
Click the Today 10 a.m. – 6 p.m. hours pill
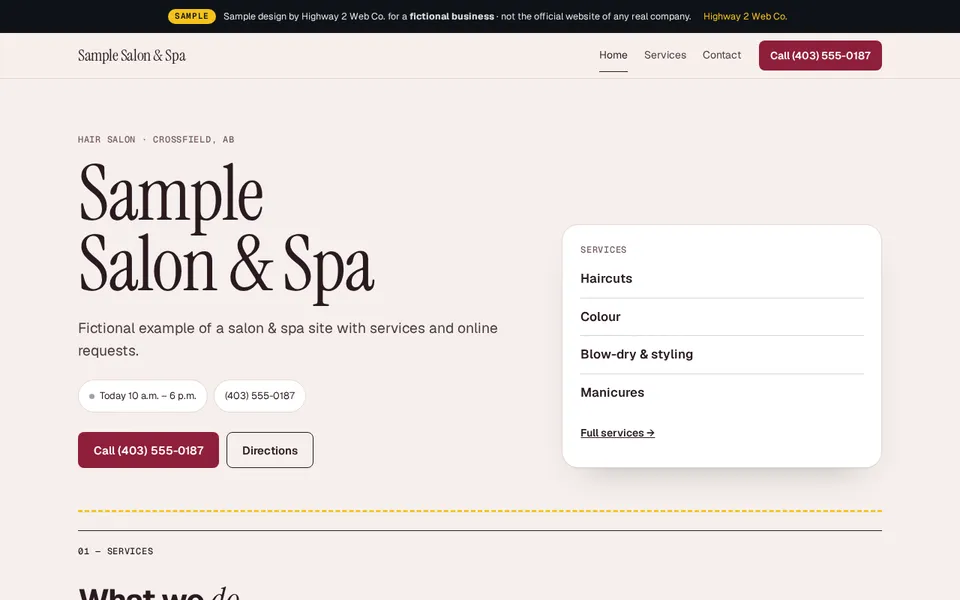pos(143,396)
